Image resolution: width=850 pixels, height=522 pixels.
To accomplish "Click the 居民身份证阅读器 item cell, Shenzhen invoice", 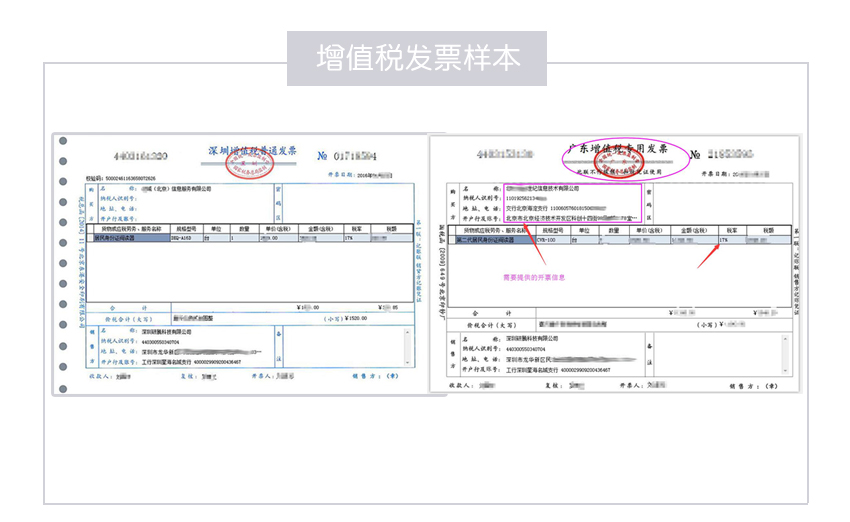I will click(132, 238).
